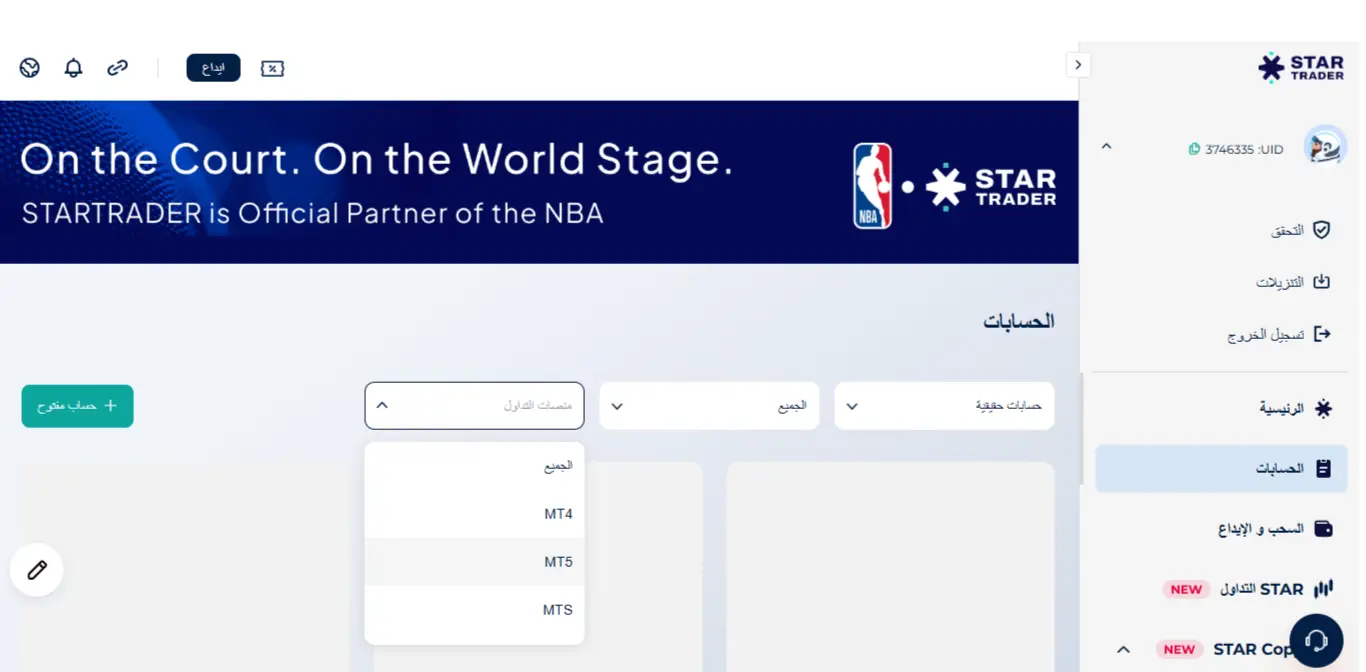This screenshot has width=1366, height=672.
Task: Click the home star icon
Action: click(1323, 408)
